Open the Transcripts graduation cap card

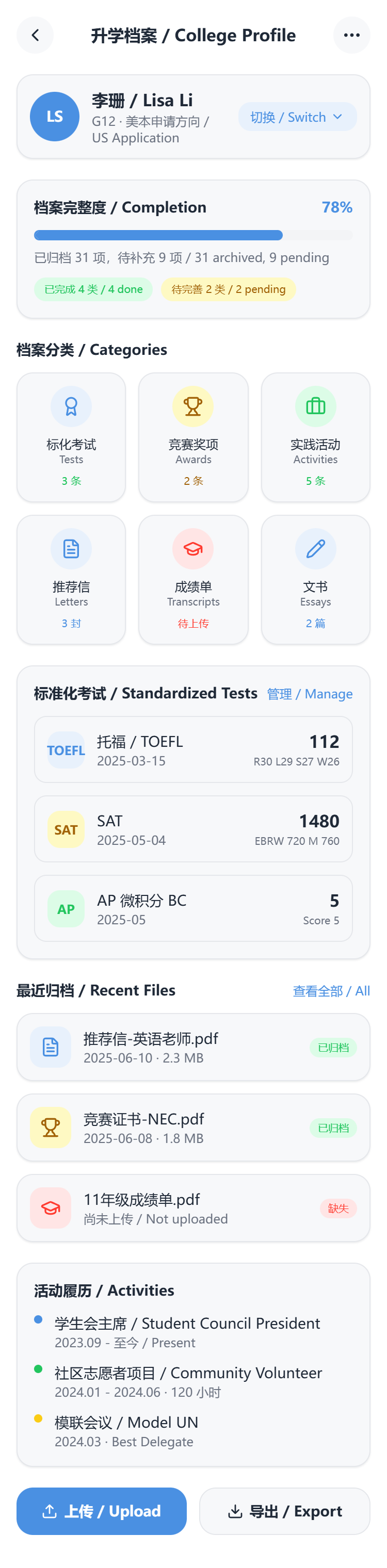pos(193,579)
